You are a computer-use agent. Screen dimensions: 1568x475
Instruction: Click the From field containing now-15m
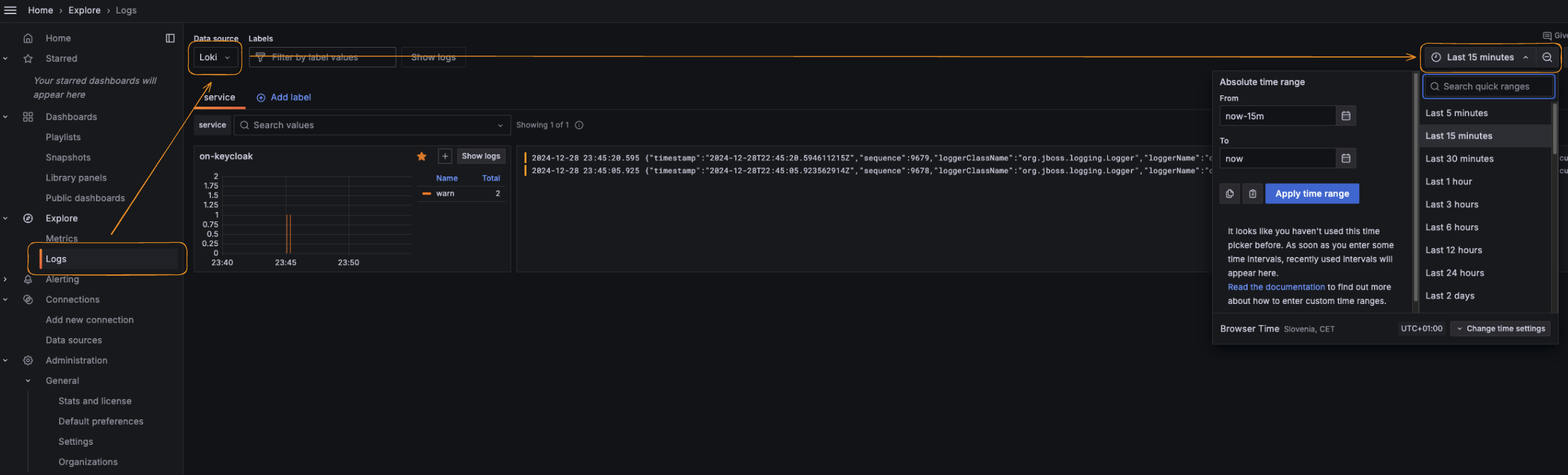[x=1277, y=116]
